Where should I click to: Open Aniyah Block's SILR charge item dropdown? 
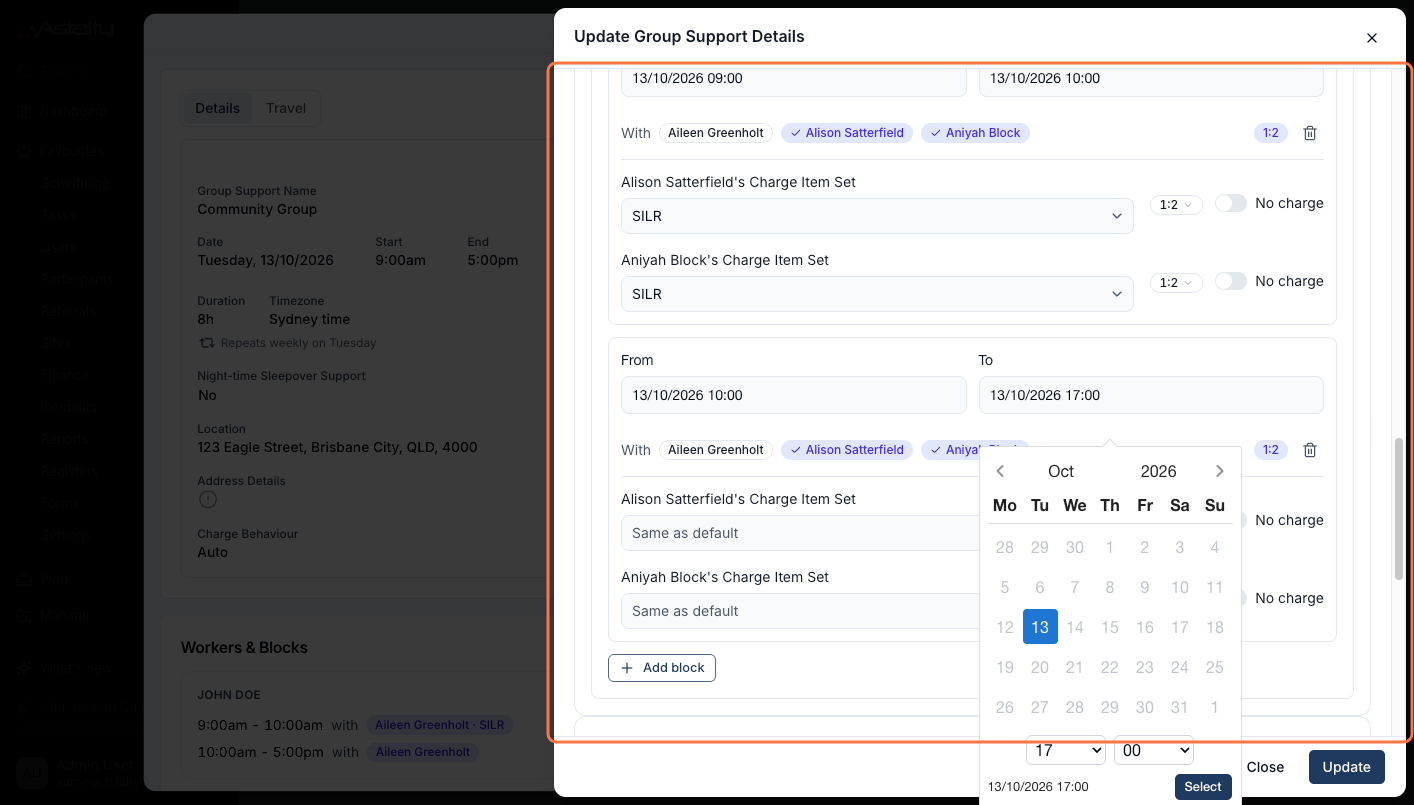pyautogui.click(x=877, y=294)
